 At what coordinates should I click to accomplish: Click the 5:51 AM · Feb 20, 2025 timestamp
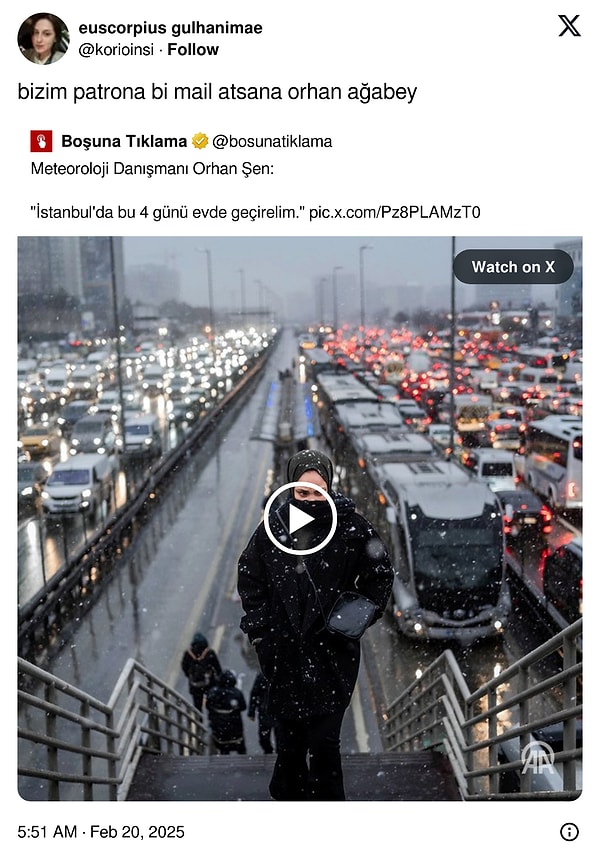click(x=101, y=832)
